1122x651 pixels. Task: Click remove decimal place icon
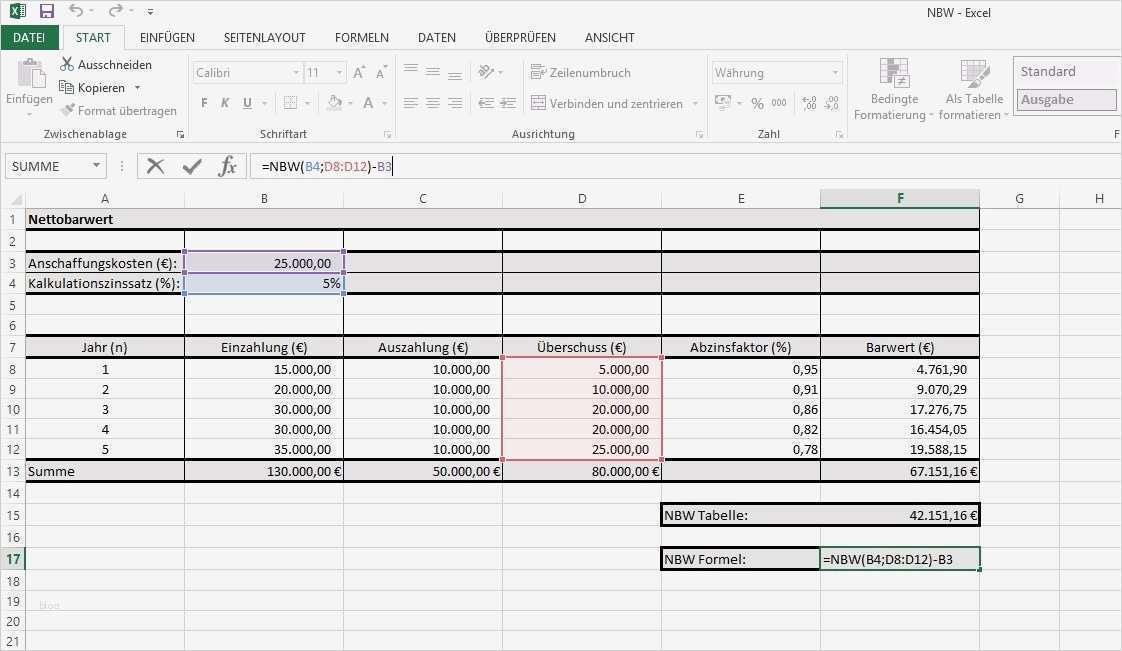coord(831,103)
